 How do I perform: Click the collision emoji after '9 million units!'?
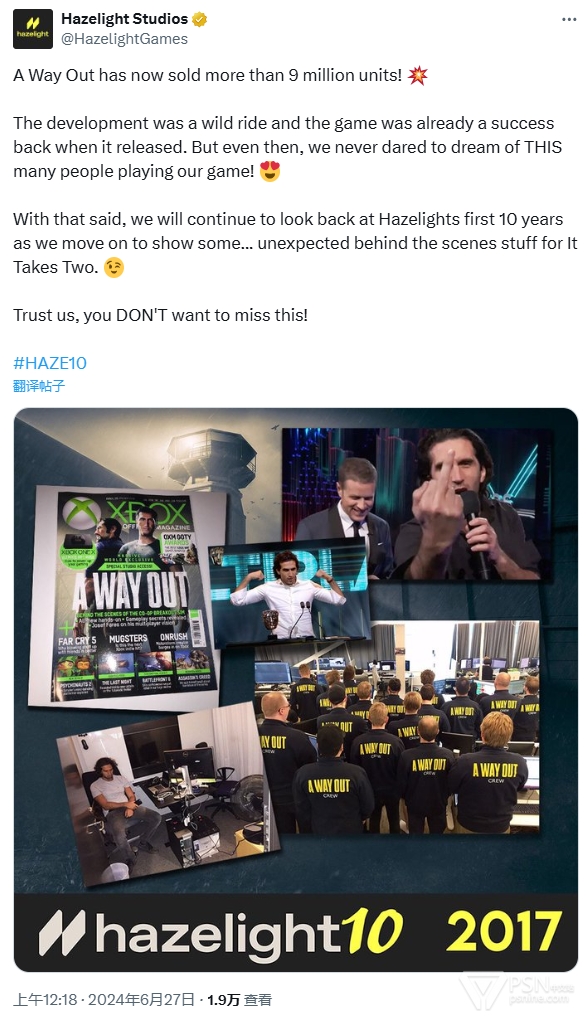click(x=417, y=76)
